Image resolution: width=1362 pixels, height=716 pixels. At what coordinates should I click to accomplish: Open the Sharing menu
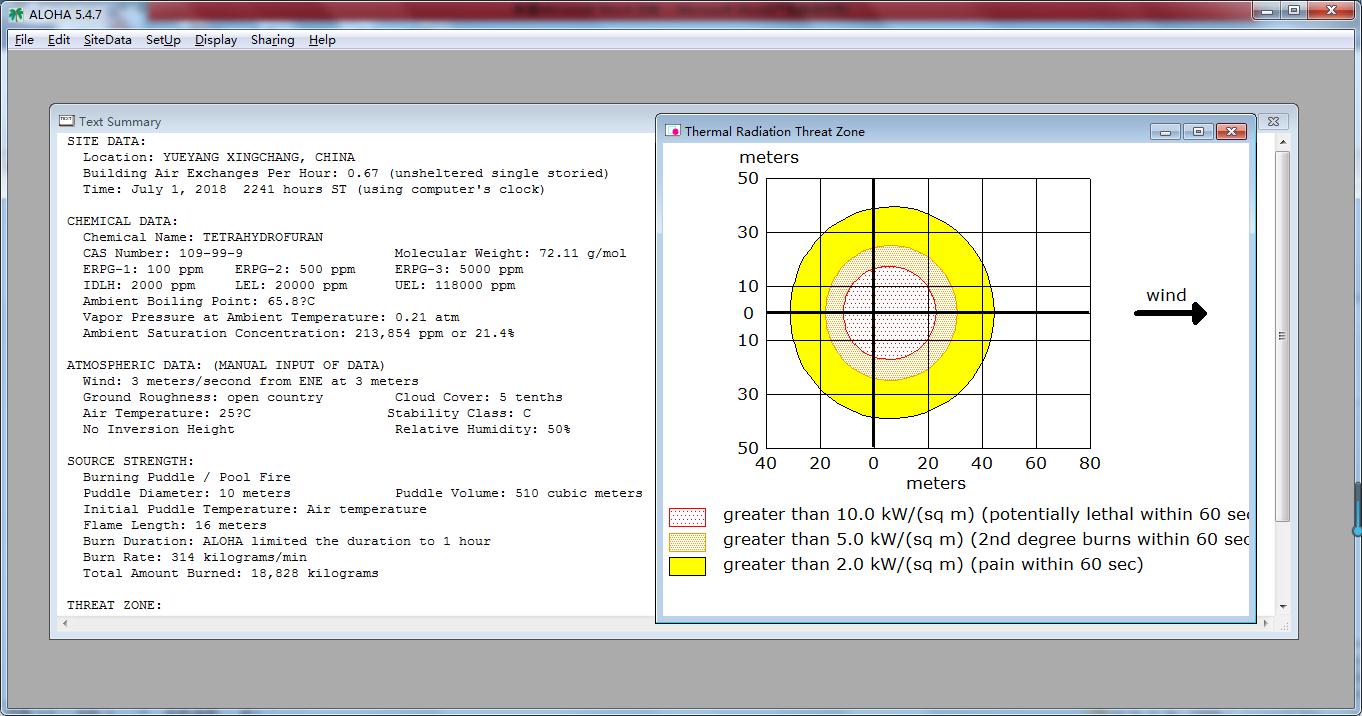click(x=272, y=40)
